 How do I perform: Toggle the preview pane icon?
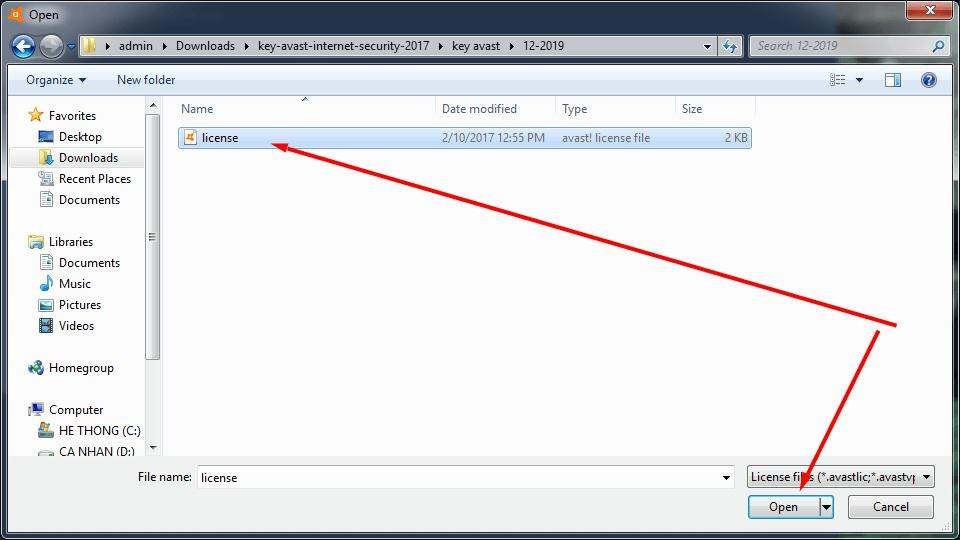(x=893, y=80)
